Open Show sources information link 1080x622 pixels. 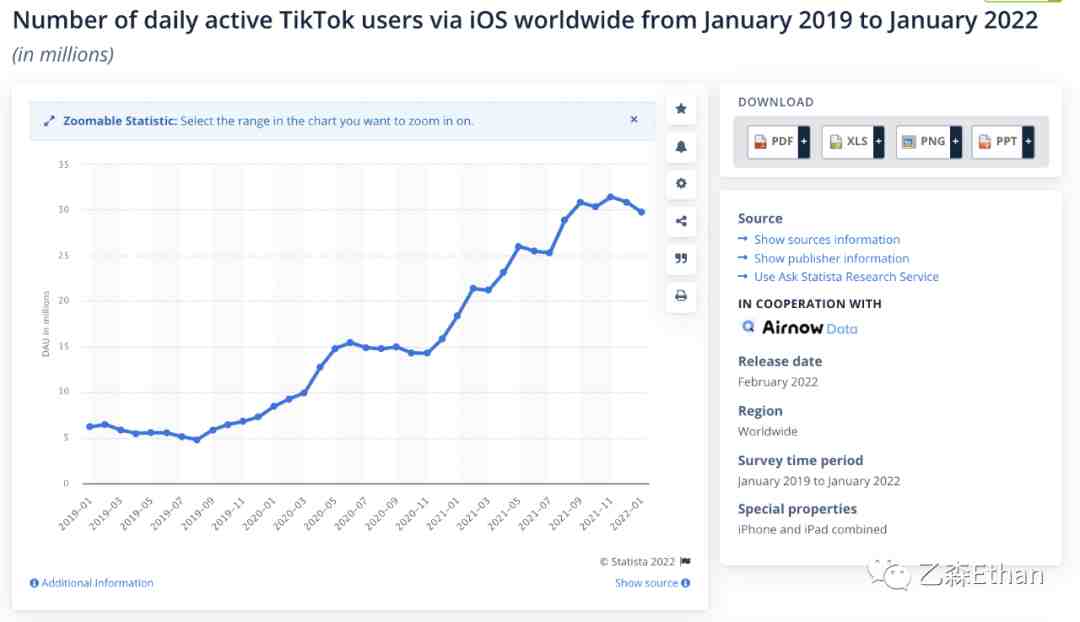[827, 240]
